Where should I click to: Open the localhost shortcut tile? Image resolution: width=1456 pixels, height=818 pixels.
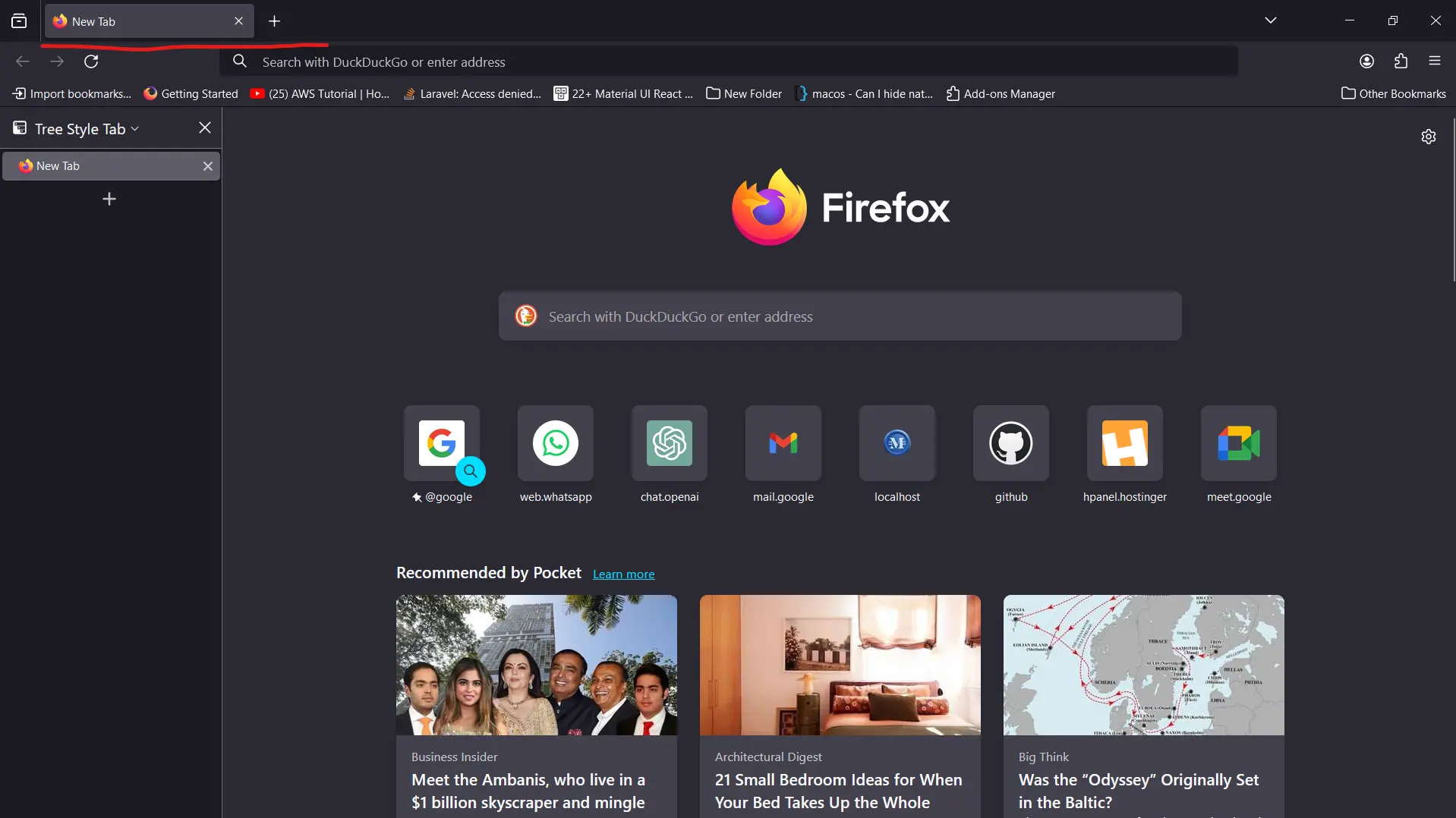click(x=897, y=443)
